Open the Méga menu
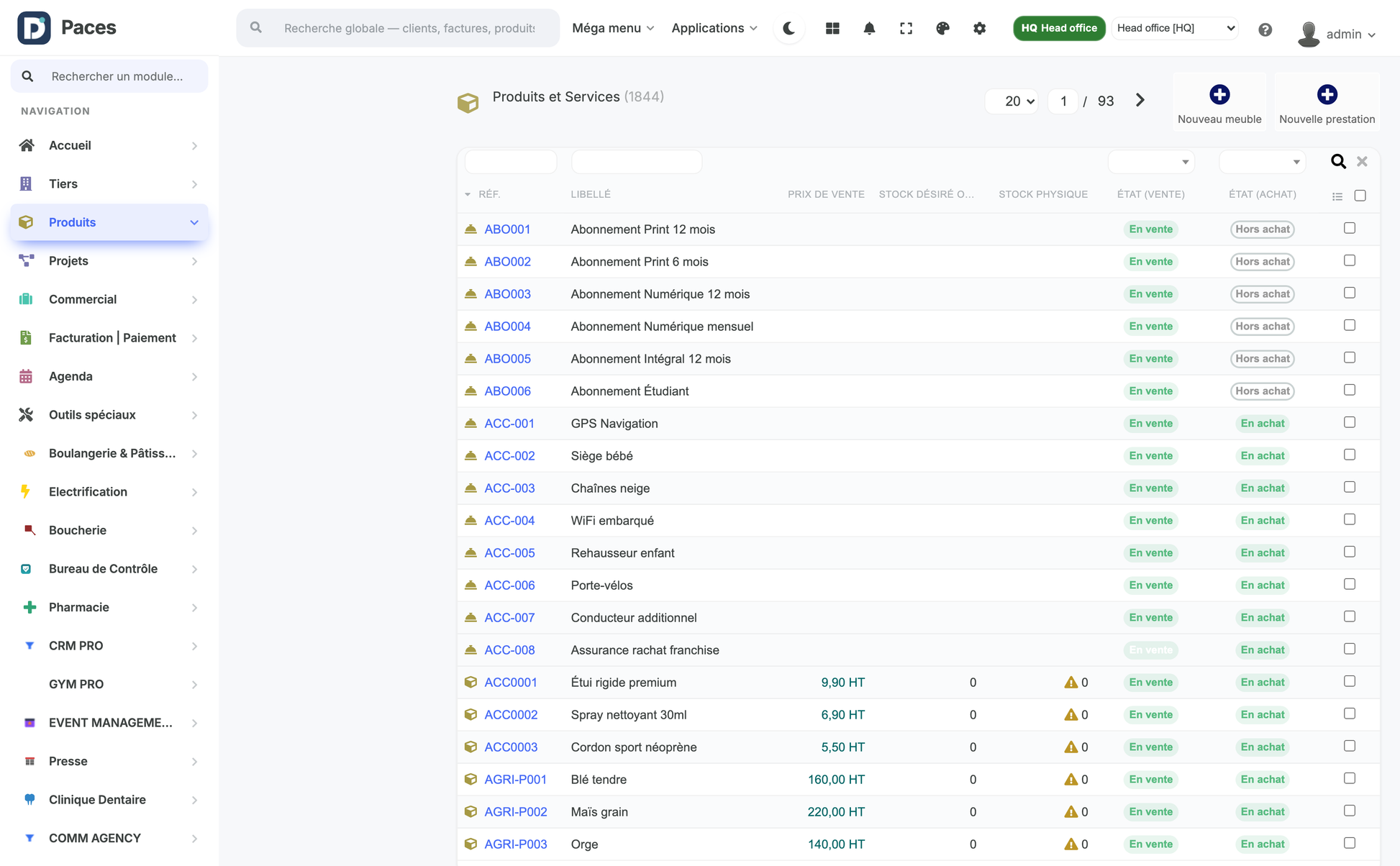 point(613,28)
